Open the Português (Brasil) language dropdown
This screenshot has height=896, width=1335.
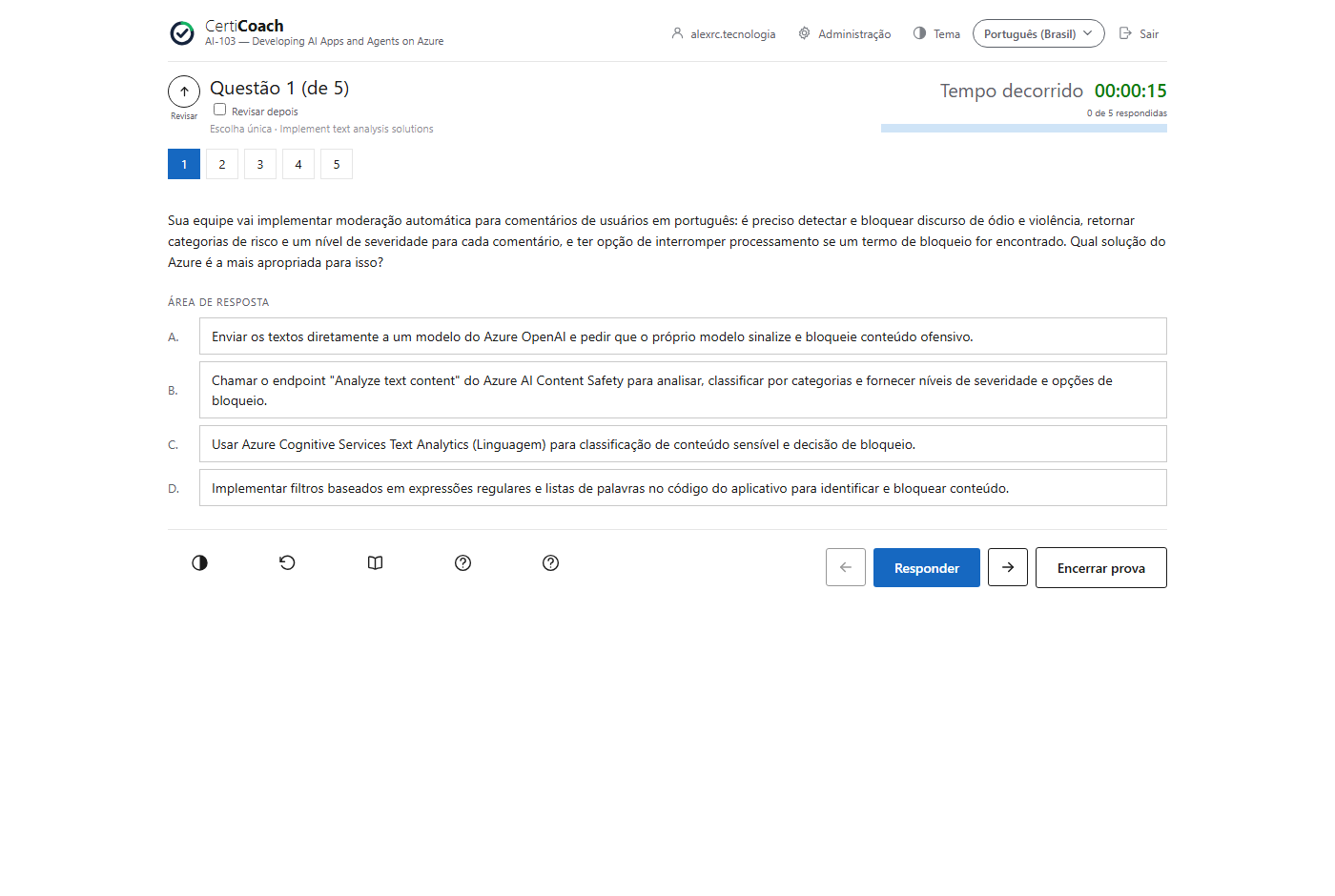click(1038, 33)
